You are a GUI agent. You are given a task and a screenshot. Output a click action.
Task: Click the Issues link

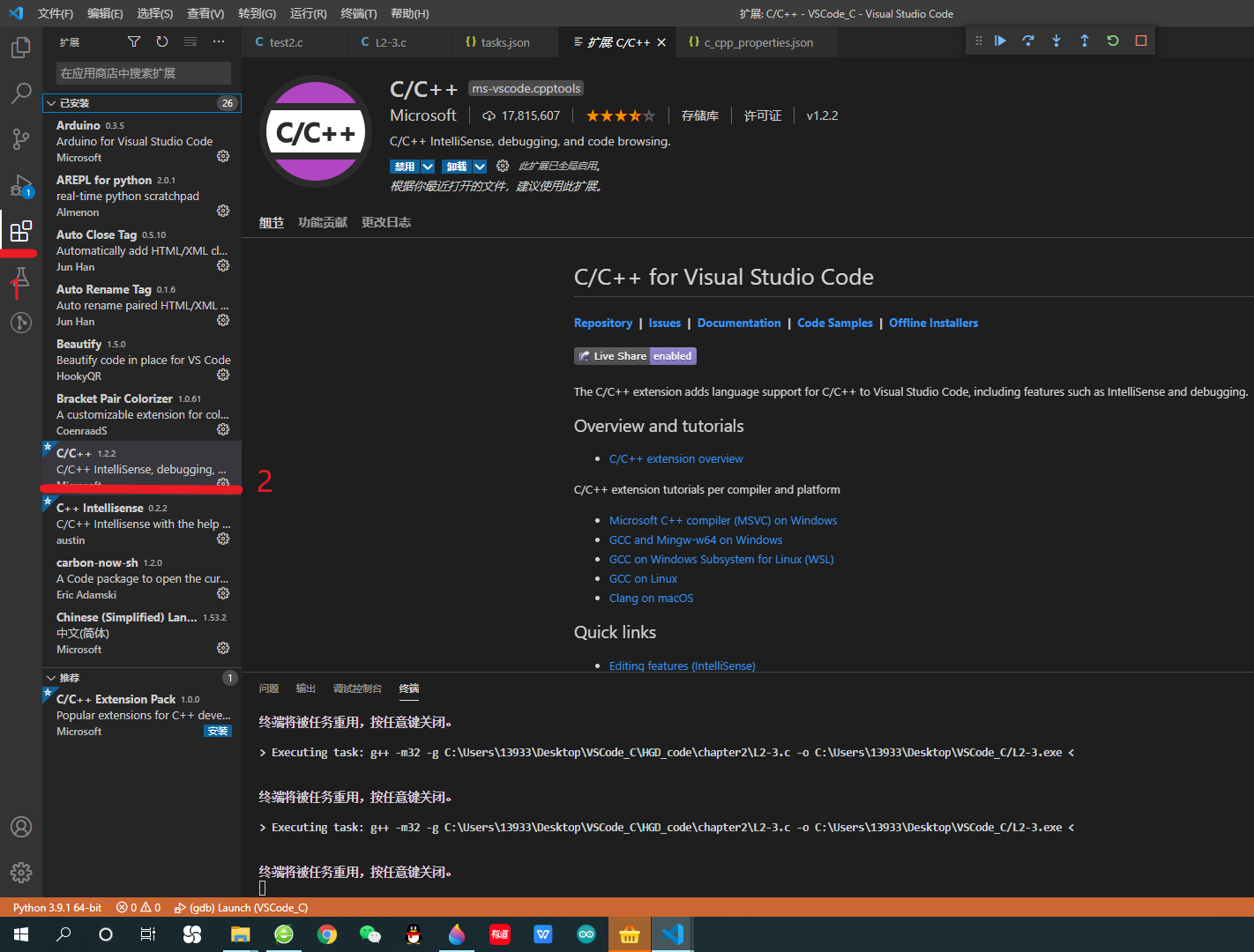click(x=665, y=323)
